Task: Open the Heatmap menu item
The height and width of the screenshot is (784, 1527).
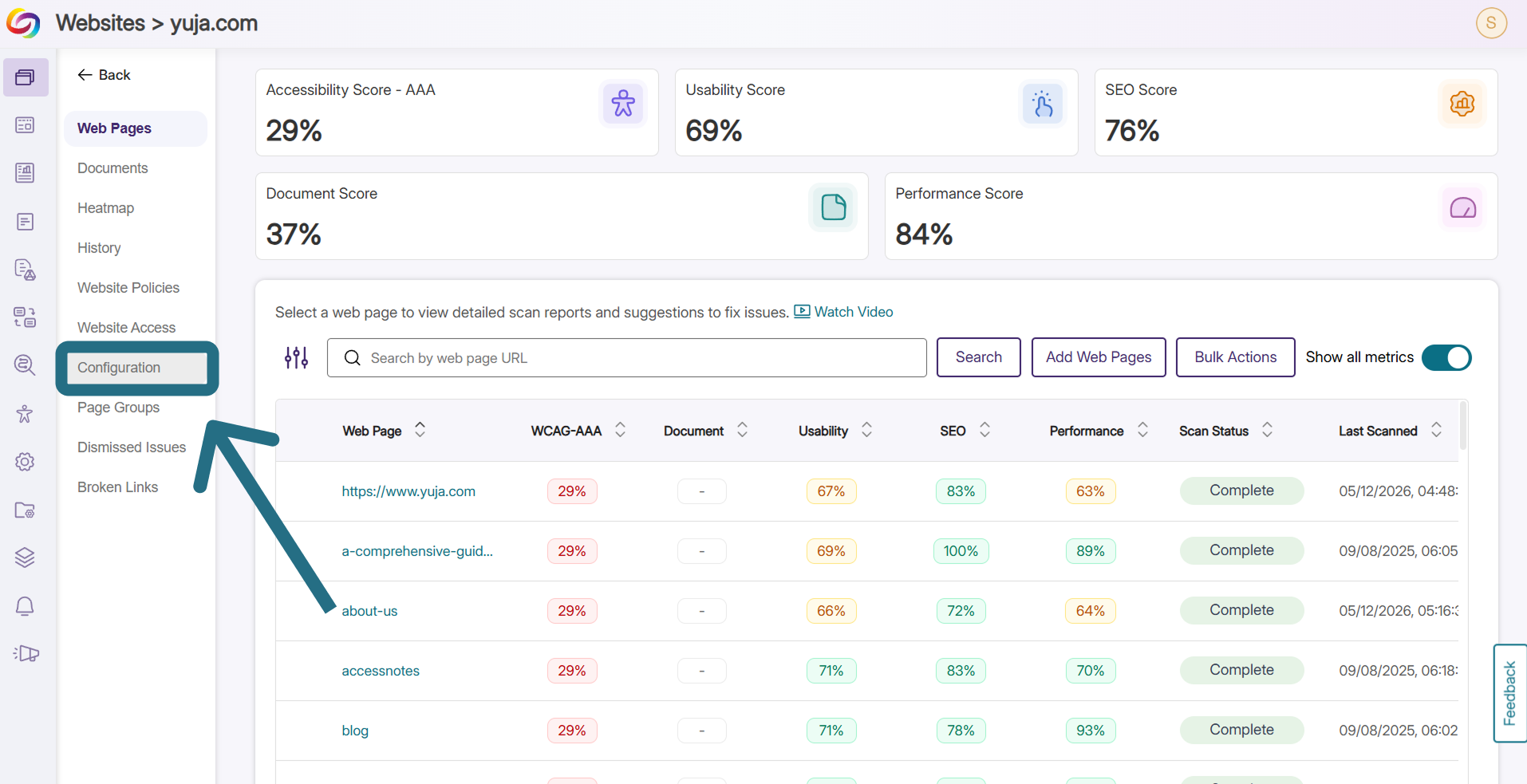Action: coord(105,208)
